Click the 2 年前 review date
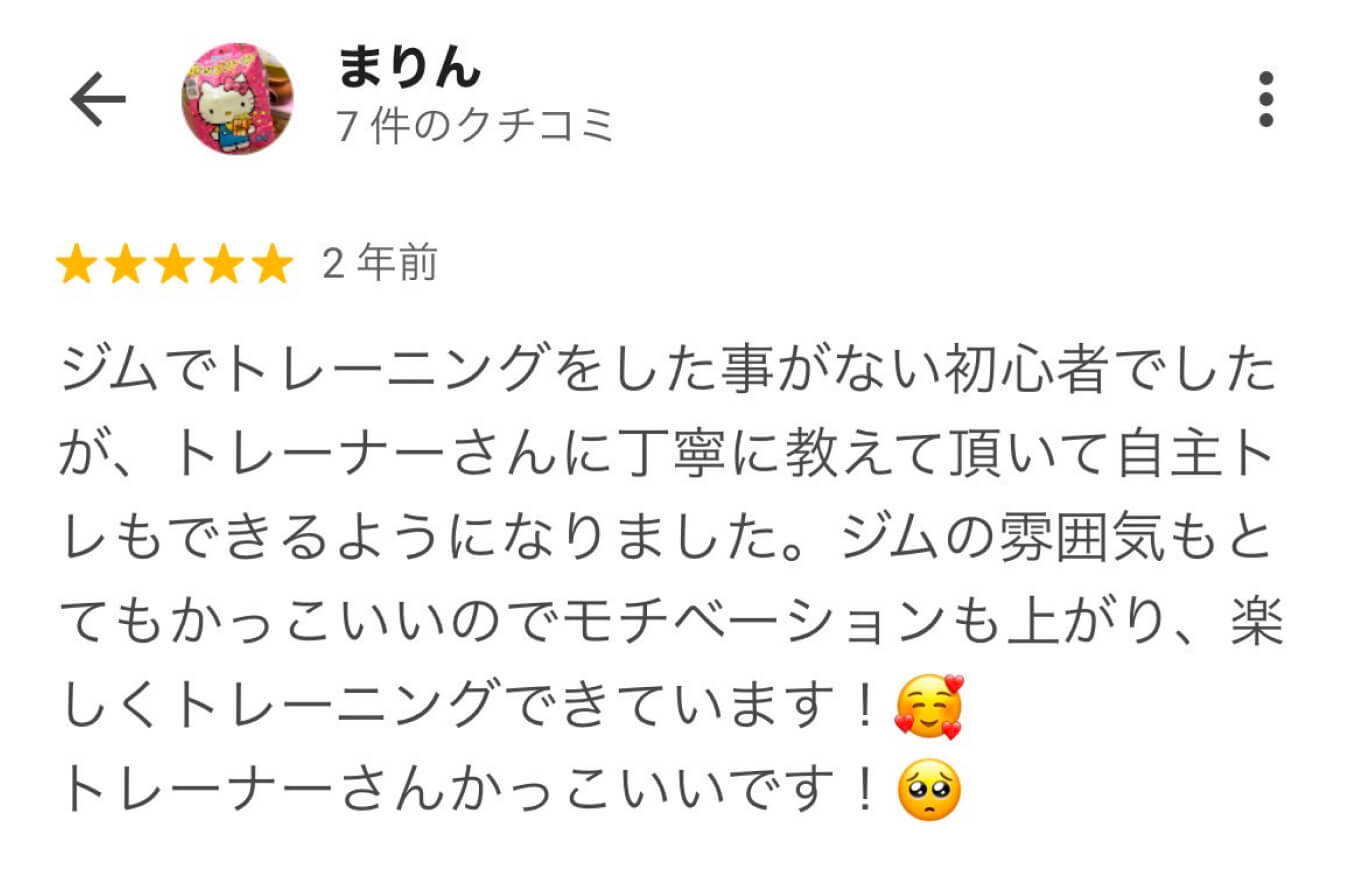The height and width of the screenshot is (890, 1364). (x=380, y=264)
